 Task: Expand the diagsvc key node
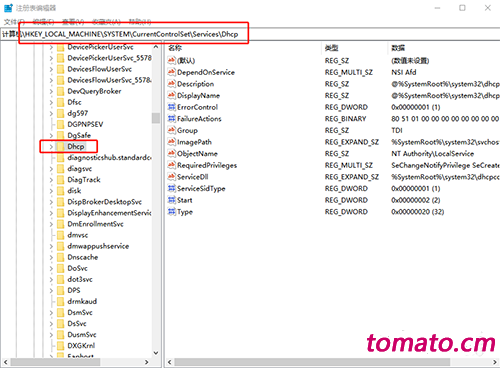(x=51, y=169)
